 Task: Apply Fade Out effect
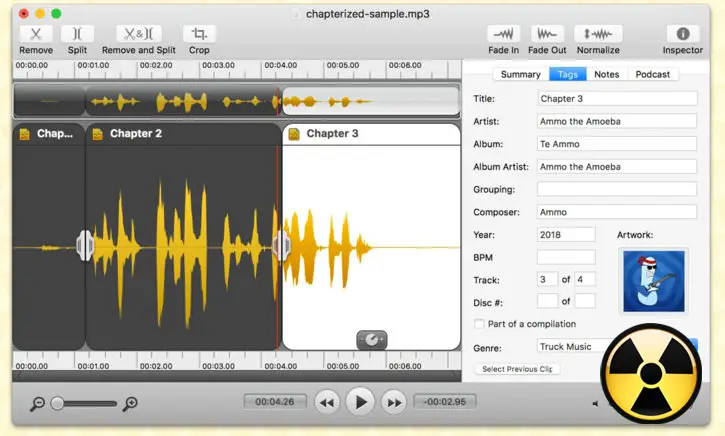point(547,34)
